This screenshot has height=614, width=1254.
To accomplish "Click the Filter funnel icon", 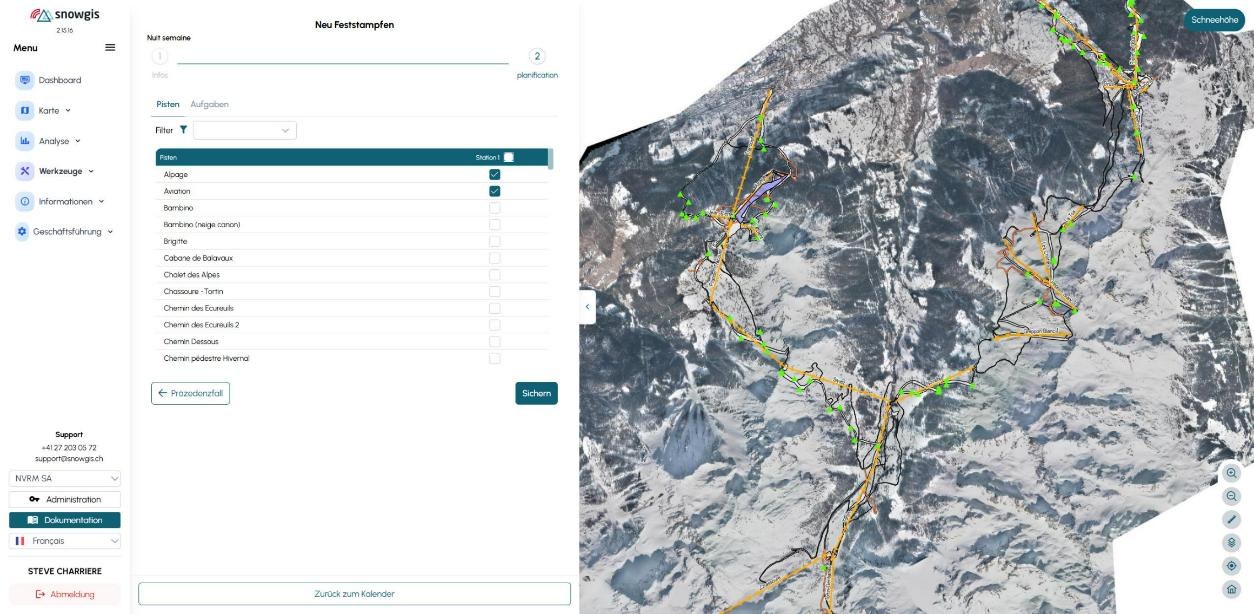I will [x=184, y=130].
